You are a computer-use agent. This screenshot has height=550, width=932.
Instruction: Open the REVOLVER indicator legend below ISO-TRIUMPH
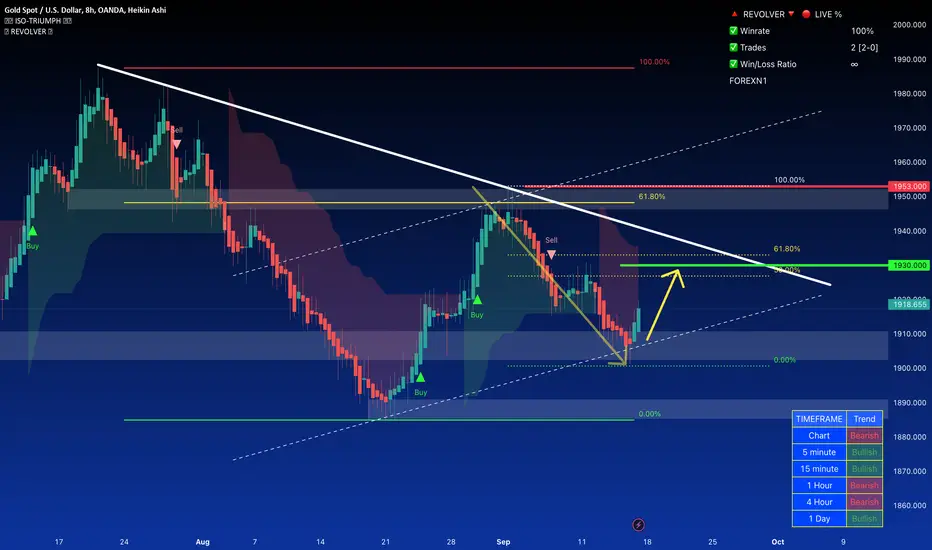29,32
